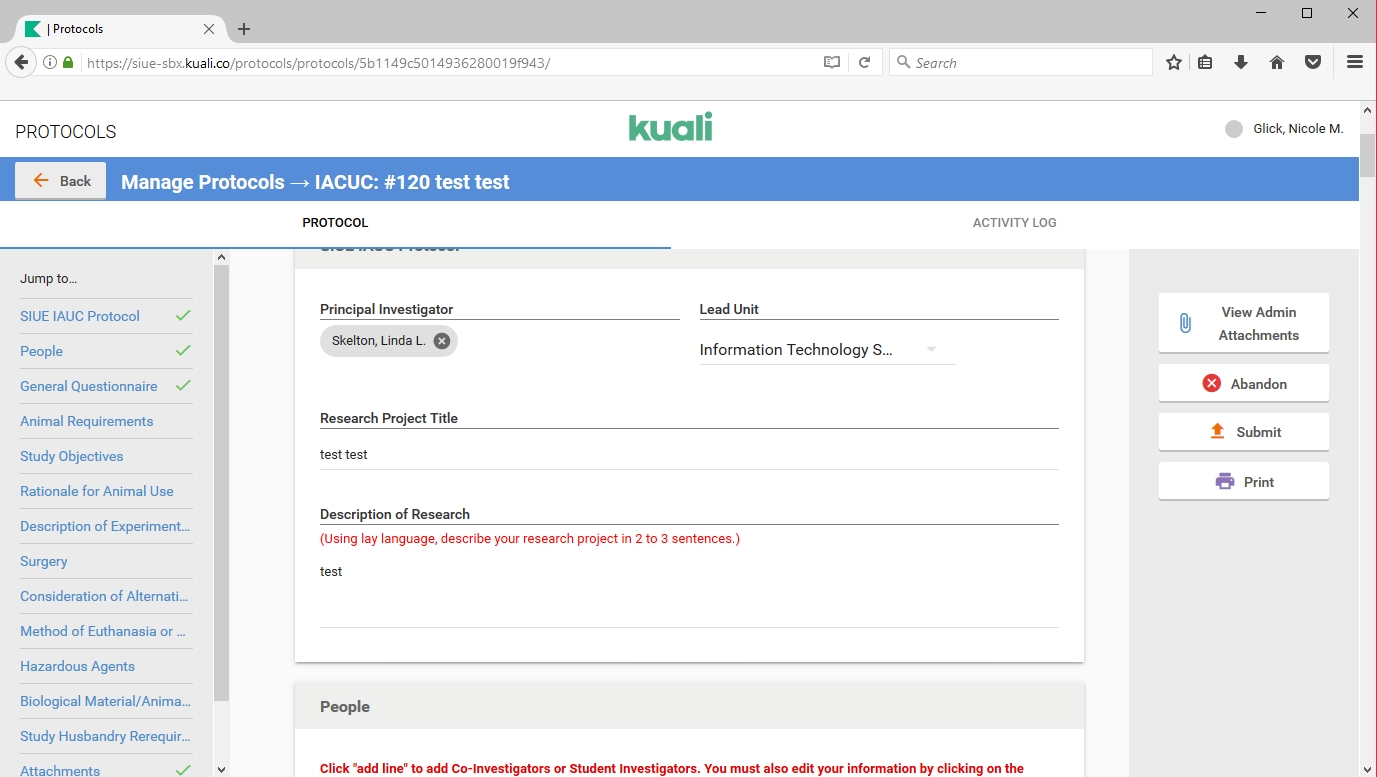
Task: Click the red Abandon X icon
Action: [1211, 383]
